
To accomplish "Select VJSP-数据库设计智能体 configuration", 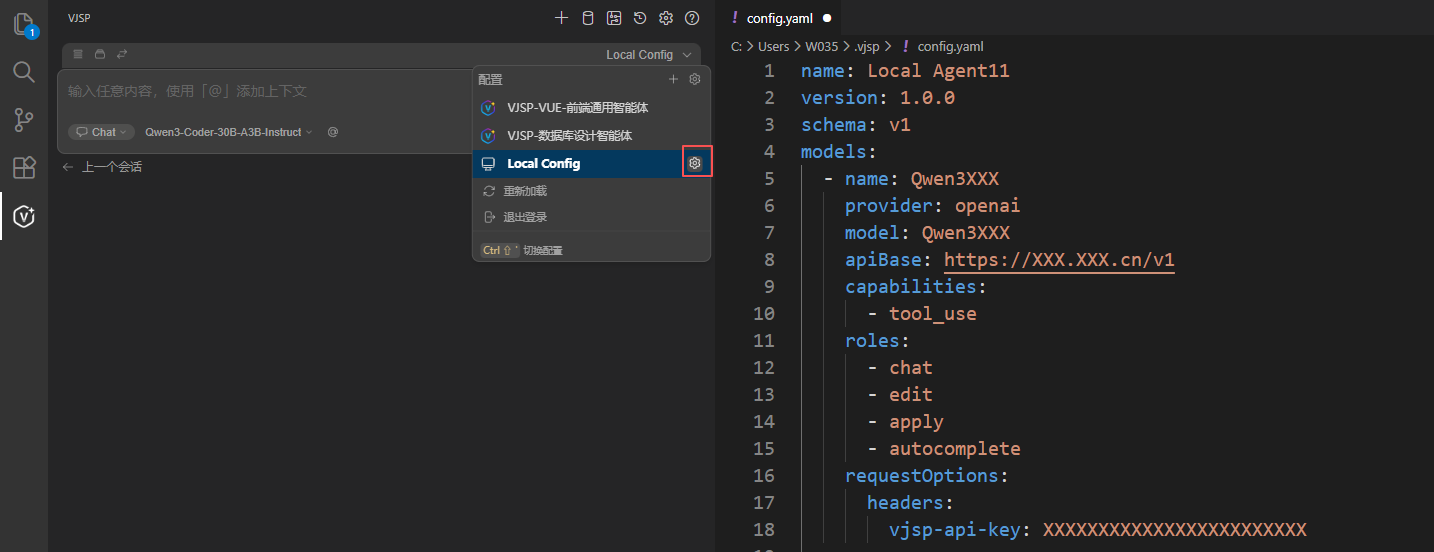I will [569, 135].
